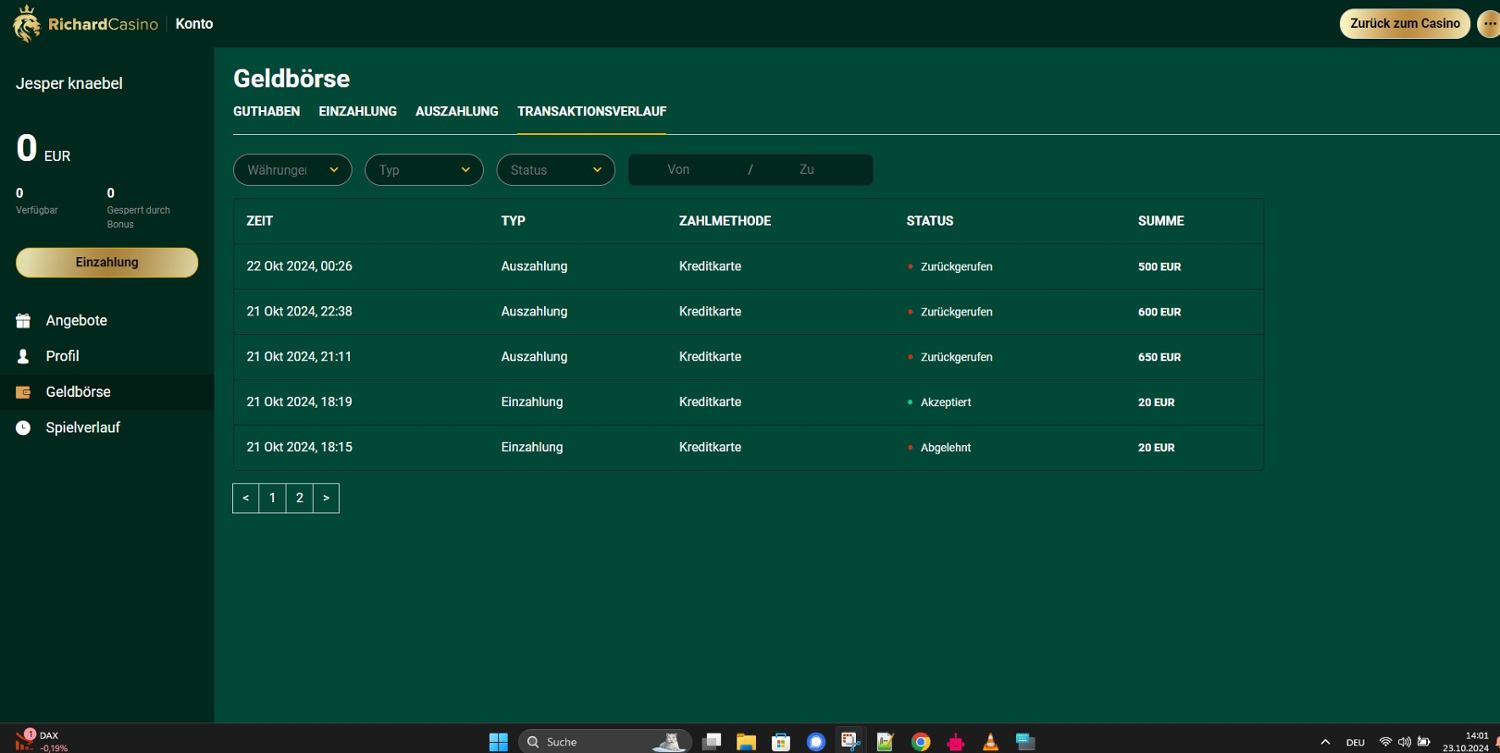Image resolution: width=1500 pixels, height=753 pixels.
Task: Click the Zu end date field
Action: tap(807, 170)
